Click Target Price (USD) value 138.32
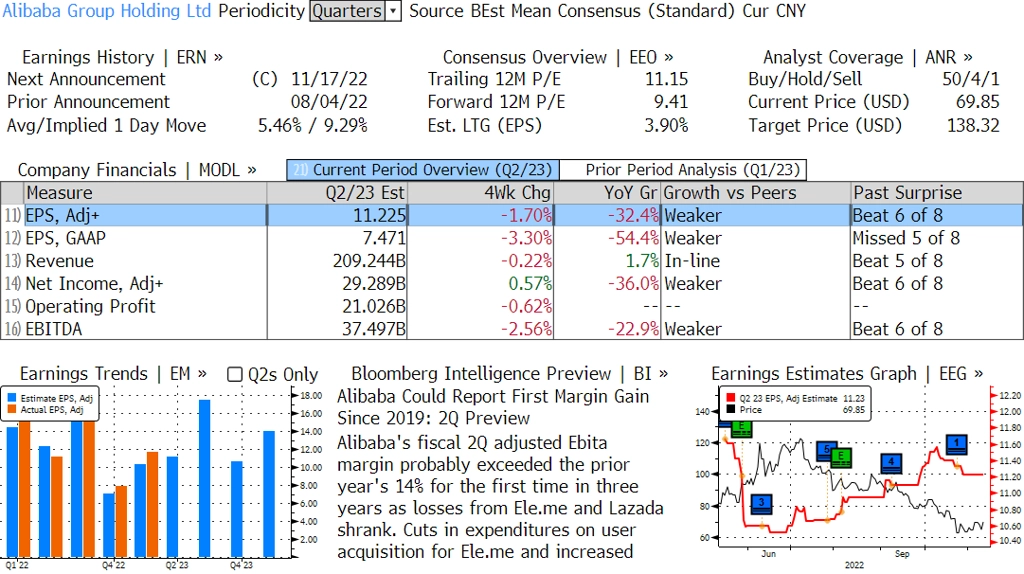 [973, 126]
